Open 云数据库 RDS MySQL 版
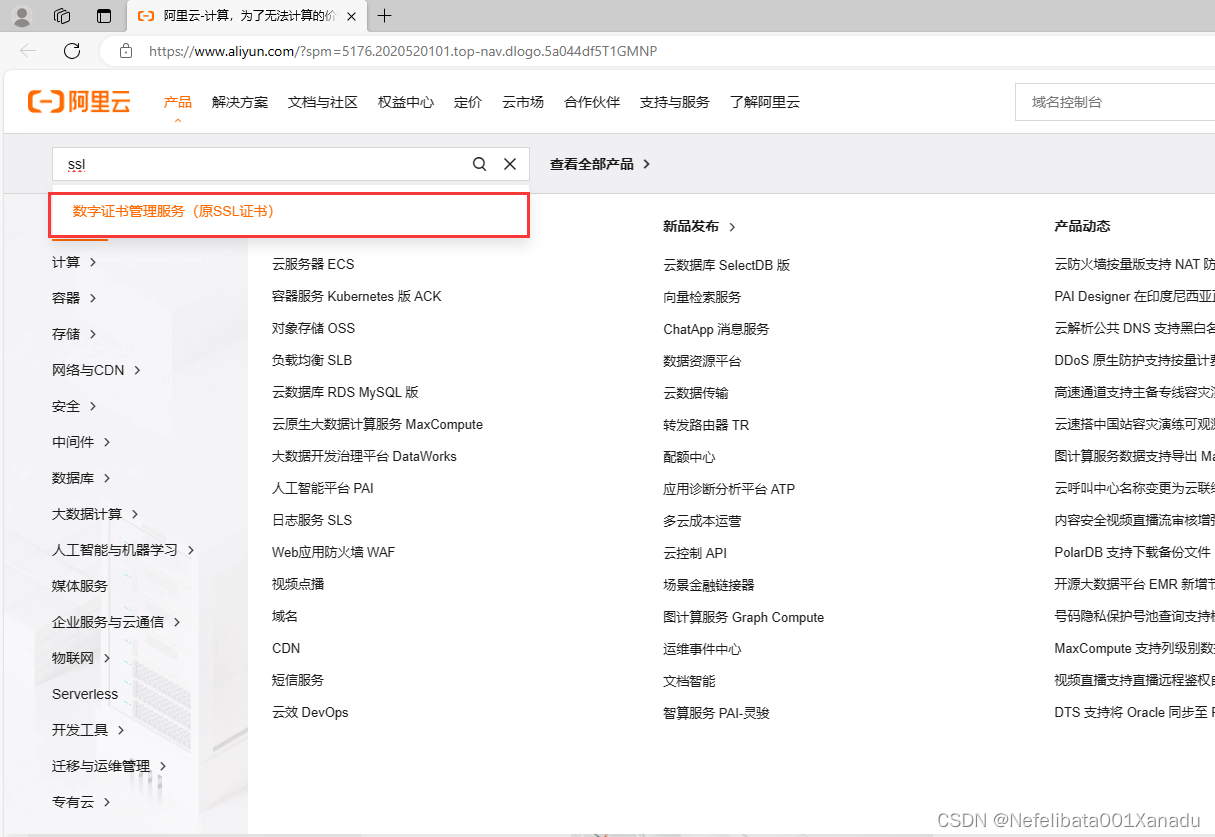1215x837 pixels. pyautogui.click(x=345, y=392)
